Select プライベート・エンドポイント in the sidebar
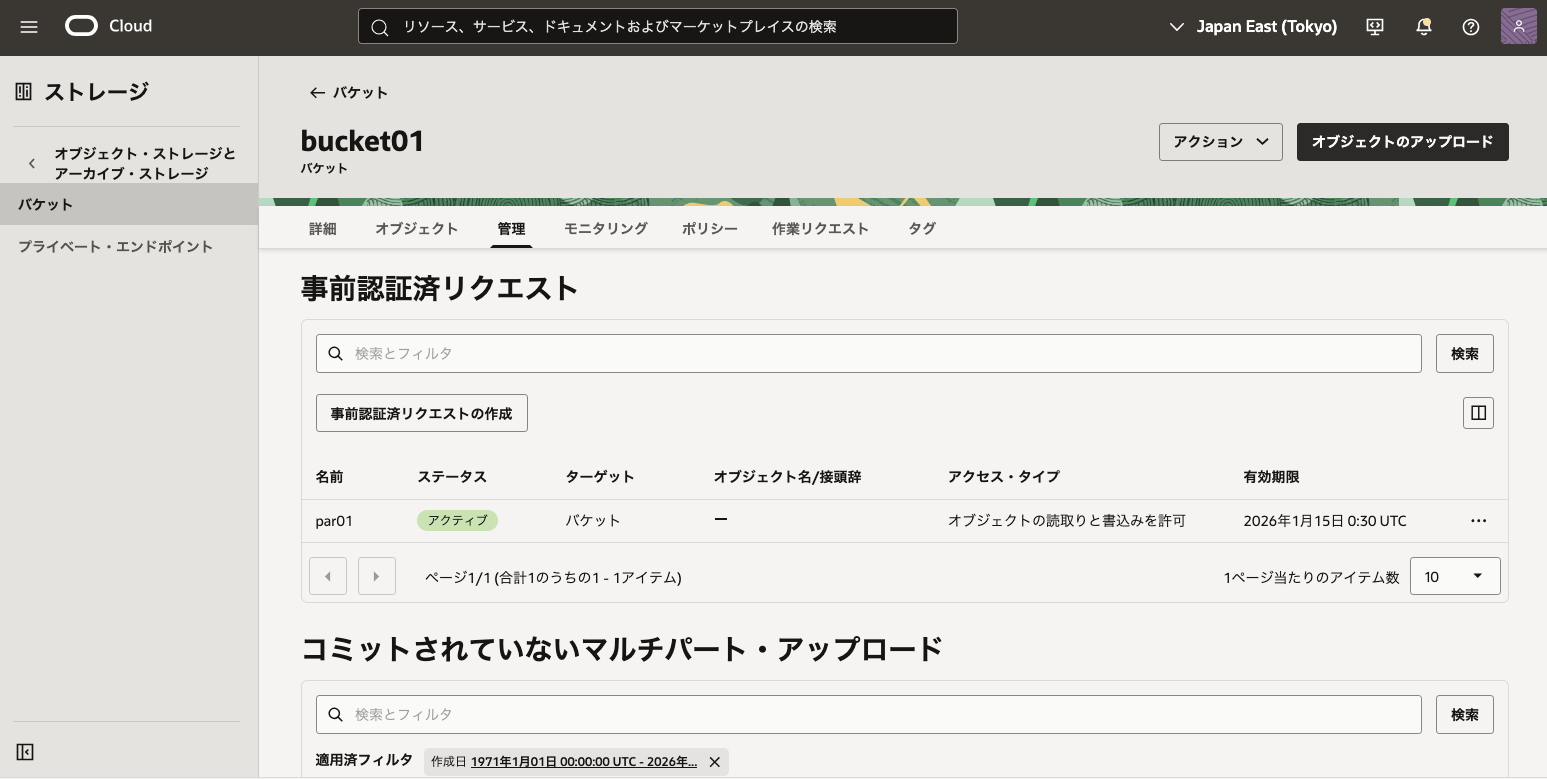This screenshot has width=1547, height=779. (x=129, y=246)
